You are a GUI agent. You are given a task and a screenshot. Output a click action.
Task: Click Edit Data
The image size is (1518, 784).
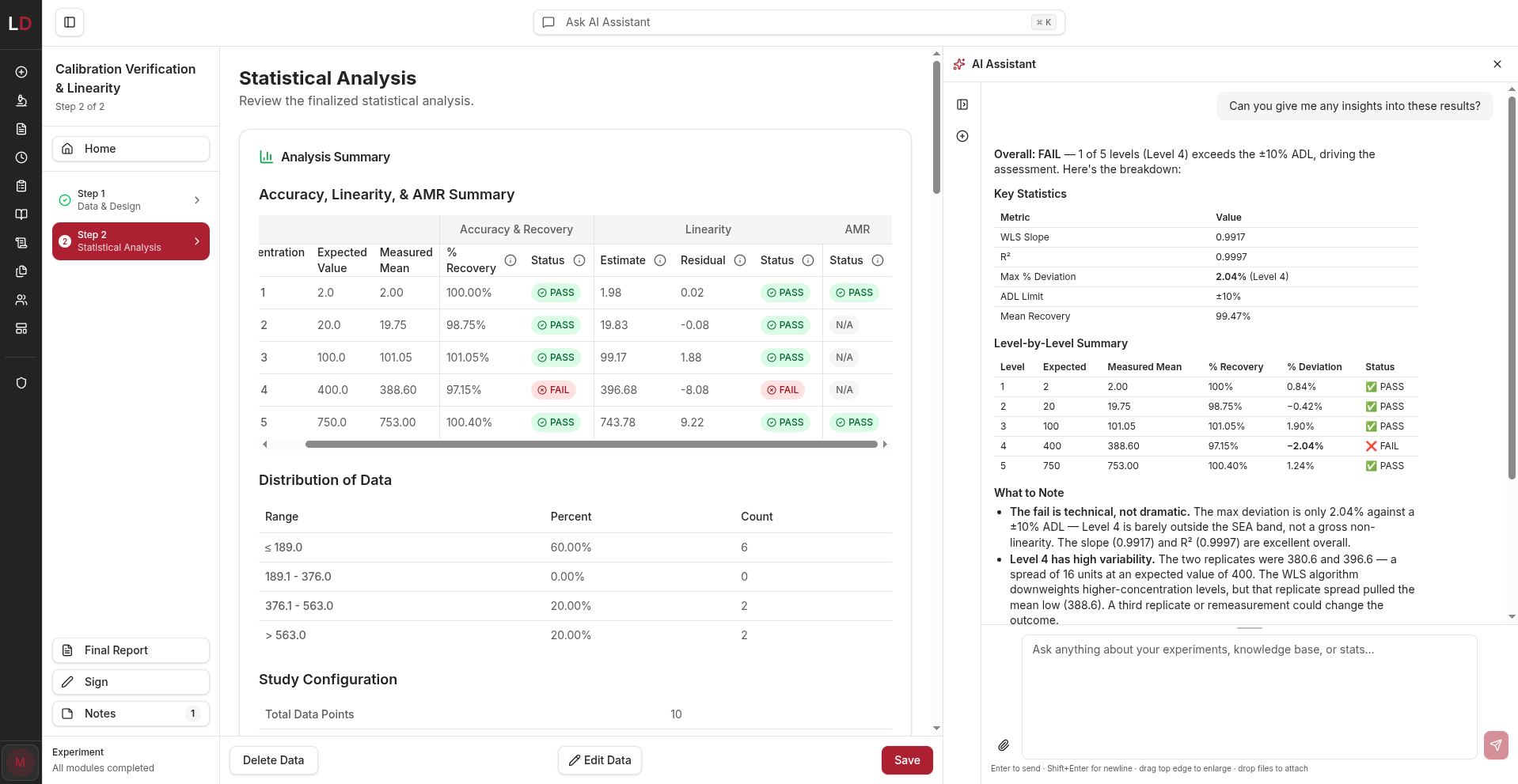click(x=600, y=760)
